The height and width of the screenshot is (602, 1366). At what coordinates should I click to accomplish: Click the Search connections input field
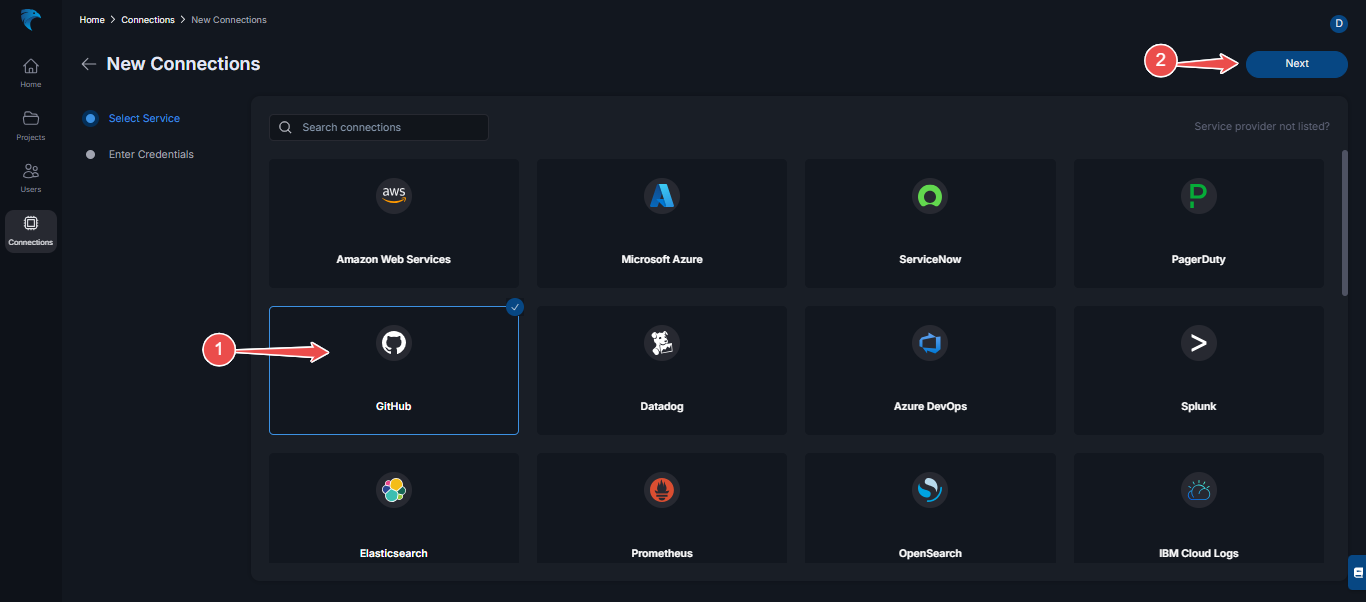pyautogui.click(x=378, y=127)
